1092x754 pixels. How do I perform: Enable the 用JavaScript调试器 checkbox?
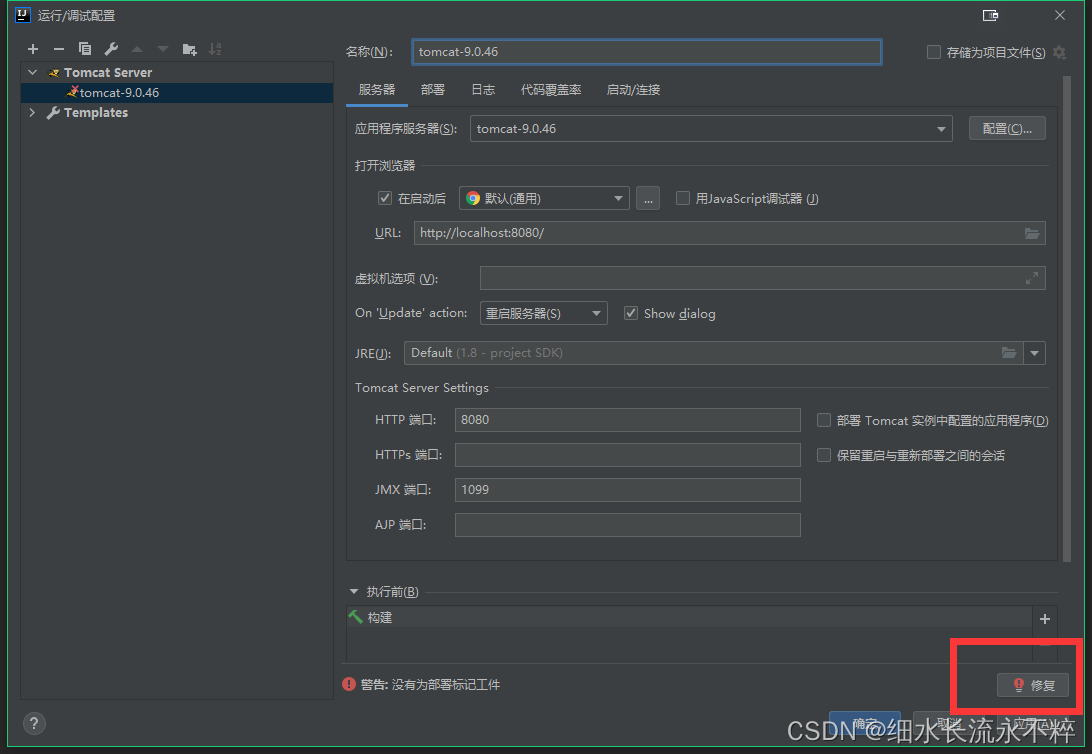[x=683, y=198]
